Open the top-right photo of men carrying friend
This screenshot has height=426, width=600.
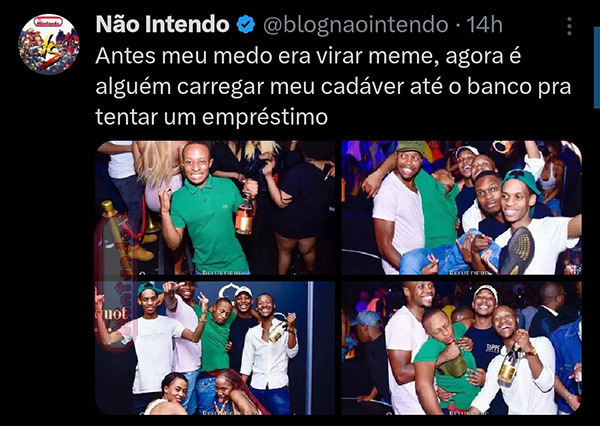pos(461,208)
